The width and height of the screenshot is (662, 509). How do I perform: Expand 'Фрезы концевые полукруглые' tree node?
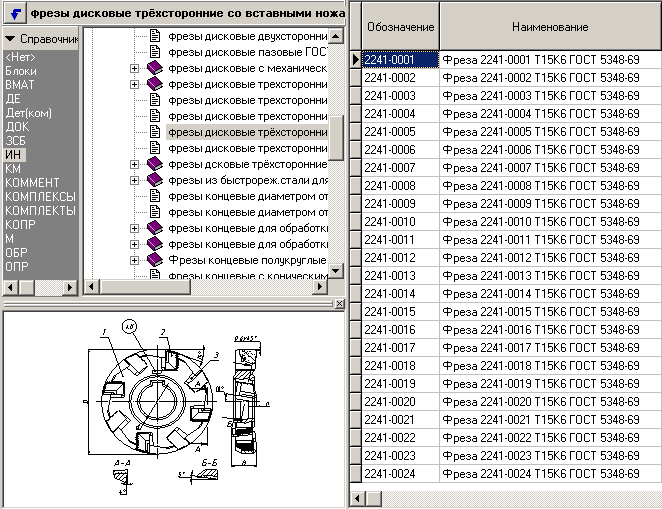(x=135, y=260)
